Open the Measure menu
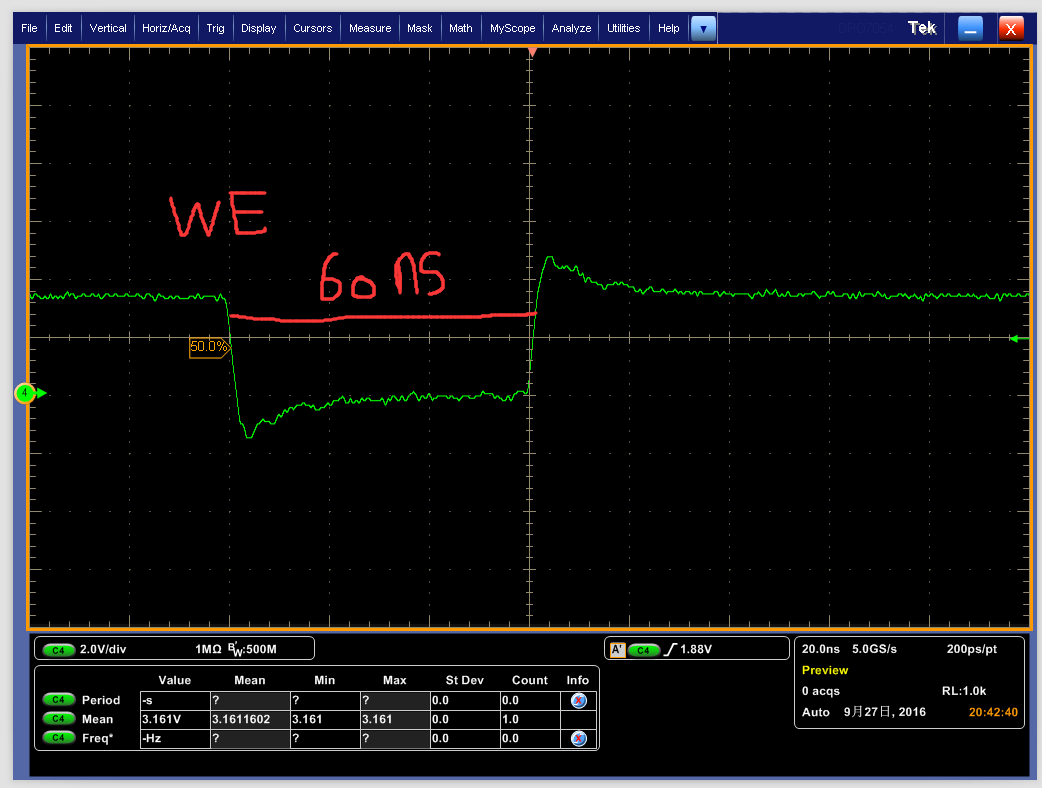1042x788 pixels. coord(370,28)
